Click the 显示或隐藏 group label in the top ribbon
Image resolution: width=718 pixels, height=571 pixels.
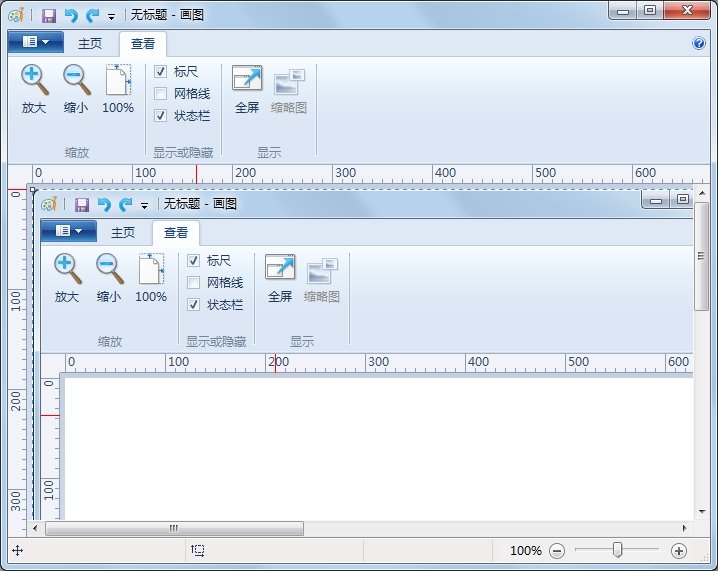point(183,152)
